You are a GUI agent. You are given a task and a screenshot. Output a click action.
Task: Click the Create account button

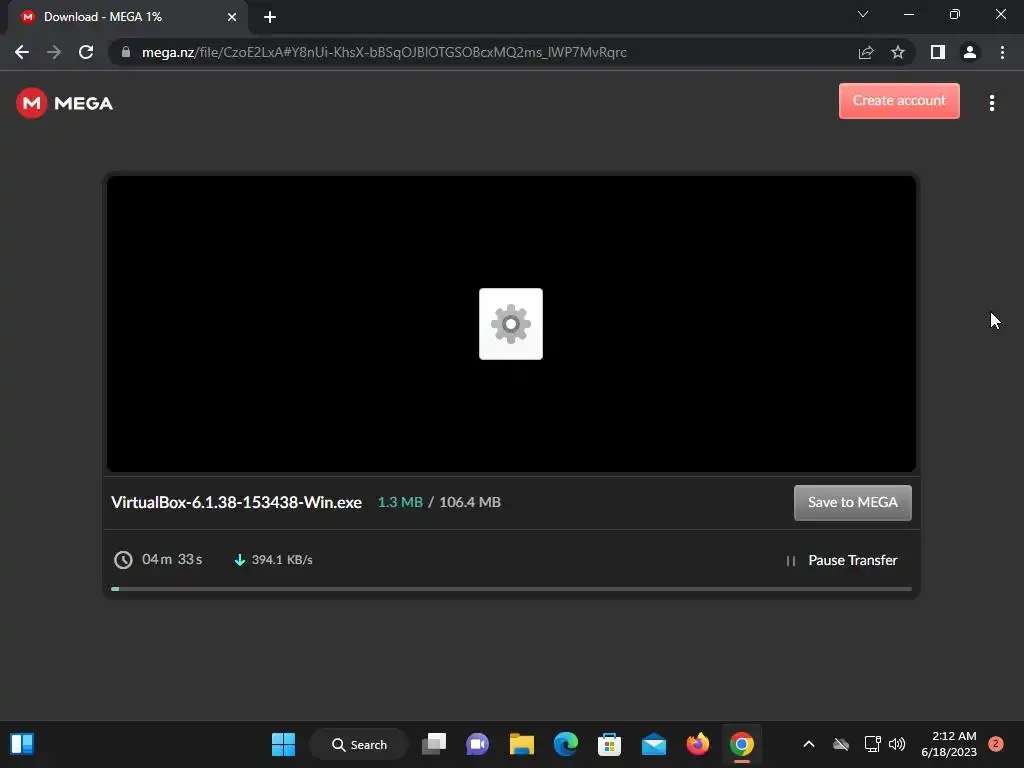[x=899, y=101]
